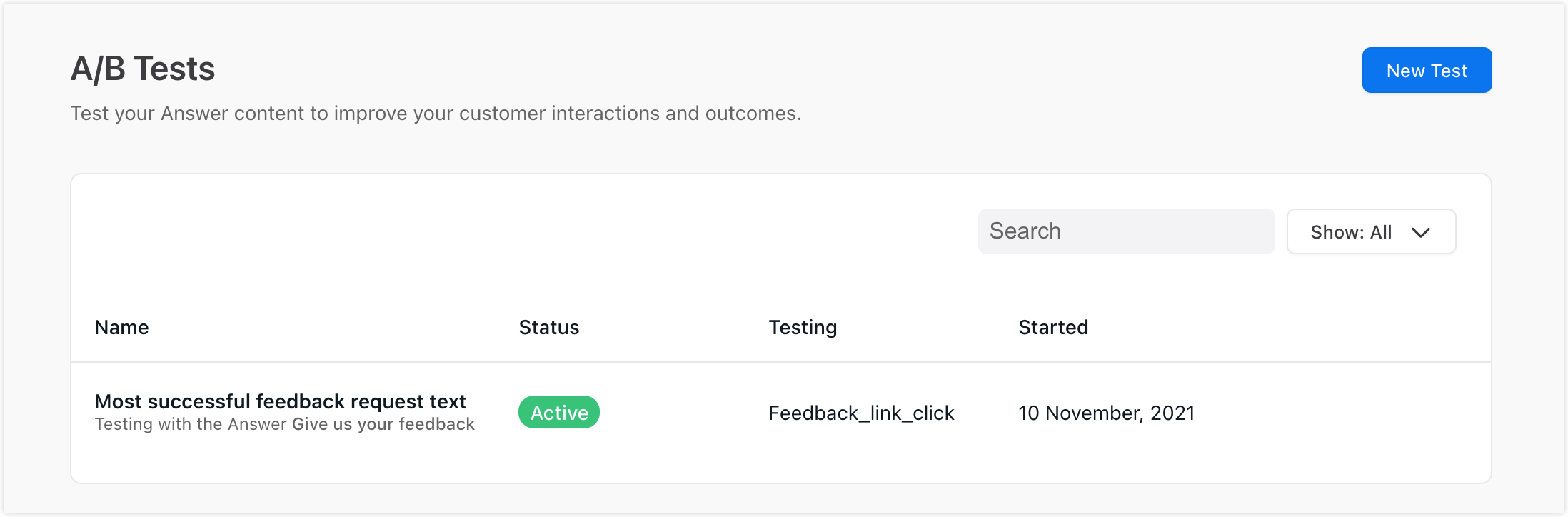Open the Show: All filter dropdown
The height and width of the screenshot is (517, 1568).
(x=1370, y=231)
